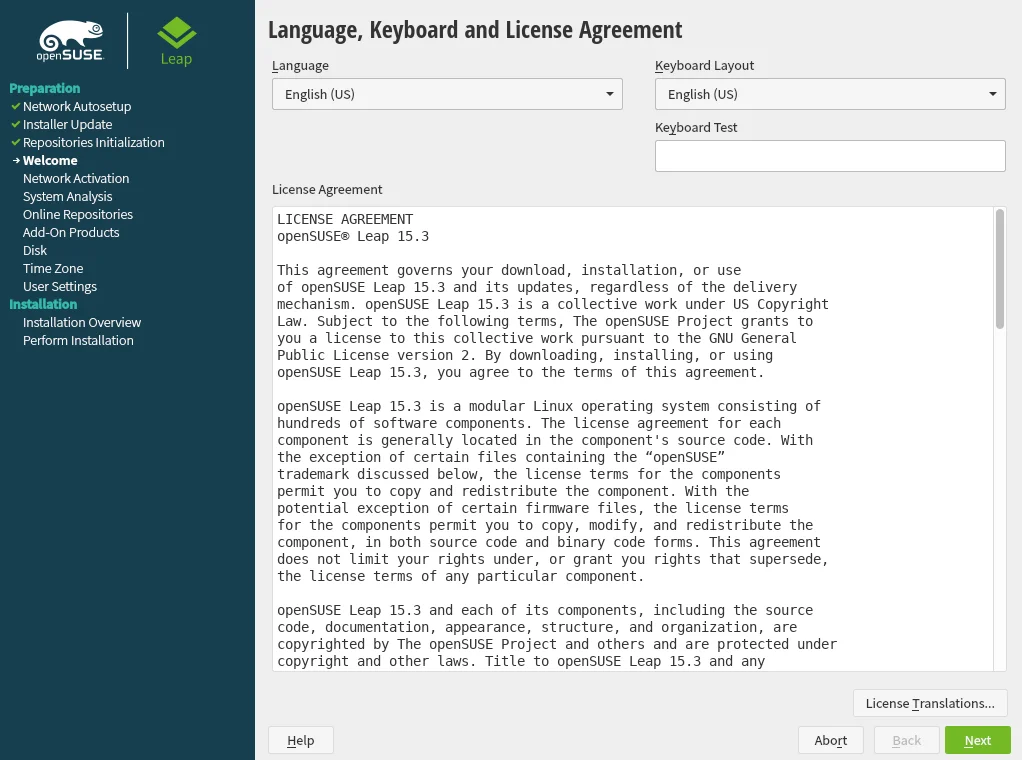The height and width of the screenshot is (760, 1022).
Task: Click the Installation section heading
Action: click(x=43, y=304)
